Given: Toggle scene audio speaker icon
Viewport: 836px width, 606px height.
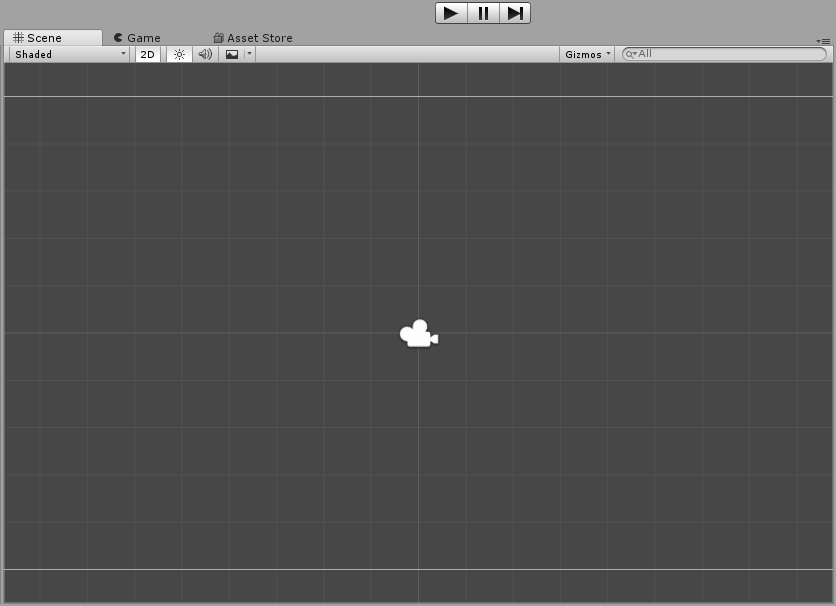Looking at the screenshot, I should [205, 54].
